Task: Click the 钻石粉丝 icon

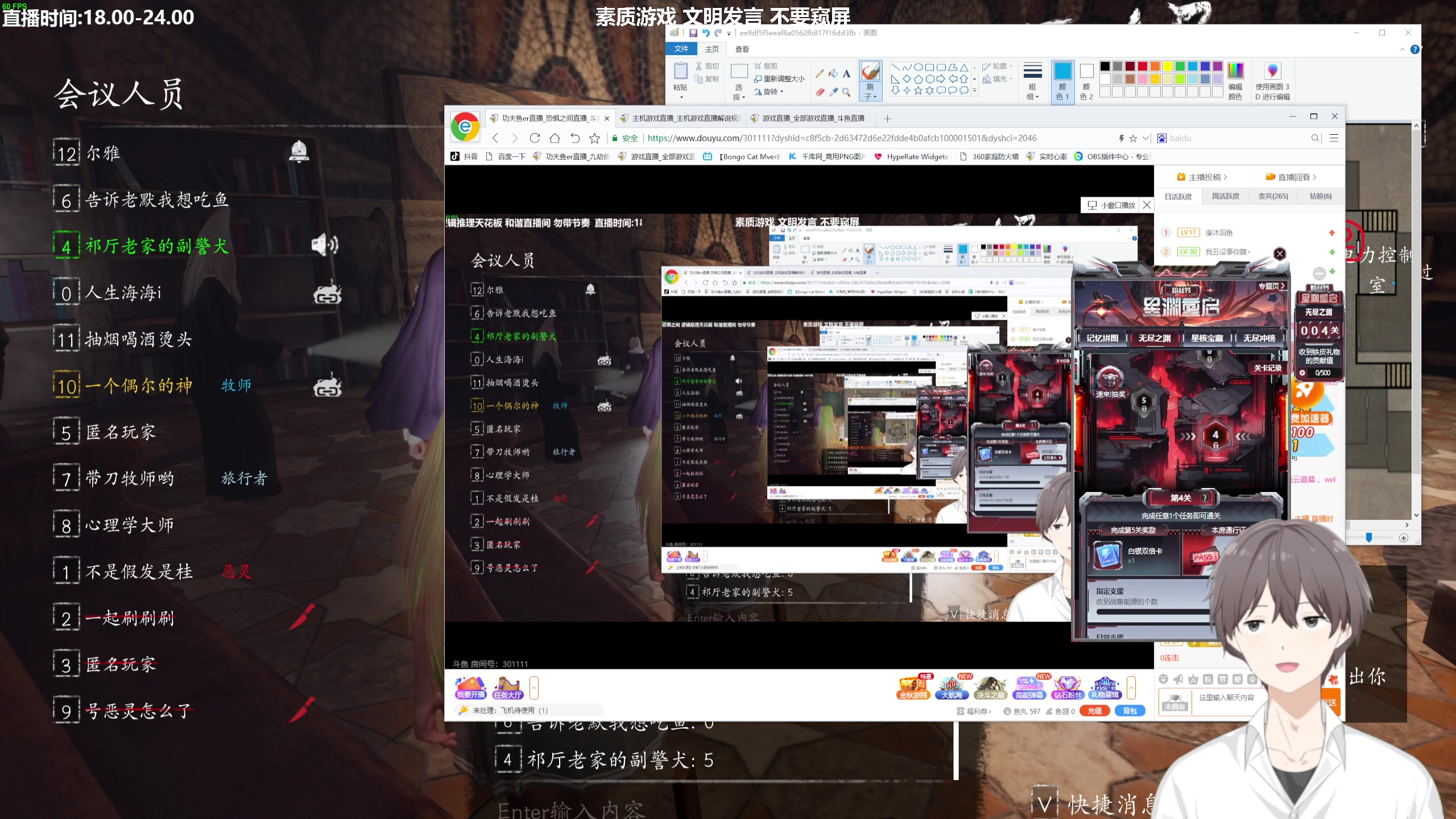Action: pyautogui.click(x=1067, y=688)
